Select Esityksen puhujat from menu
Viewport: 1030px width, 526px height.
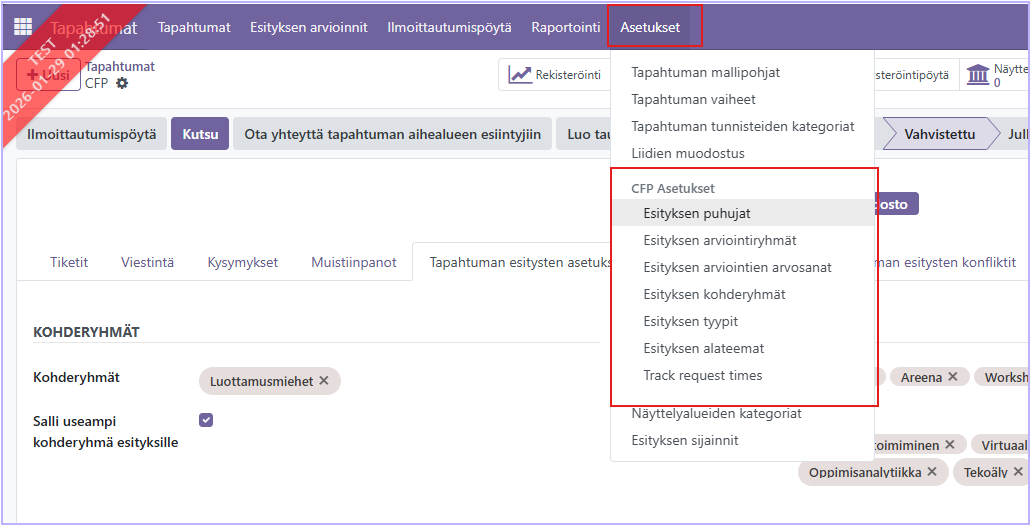(x=697, y=213)
